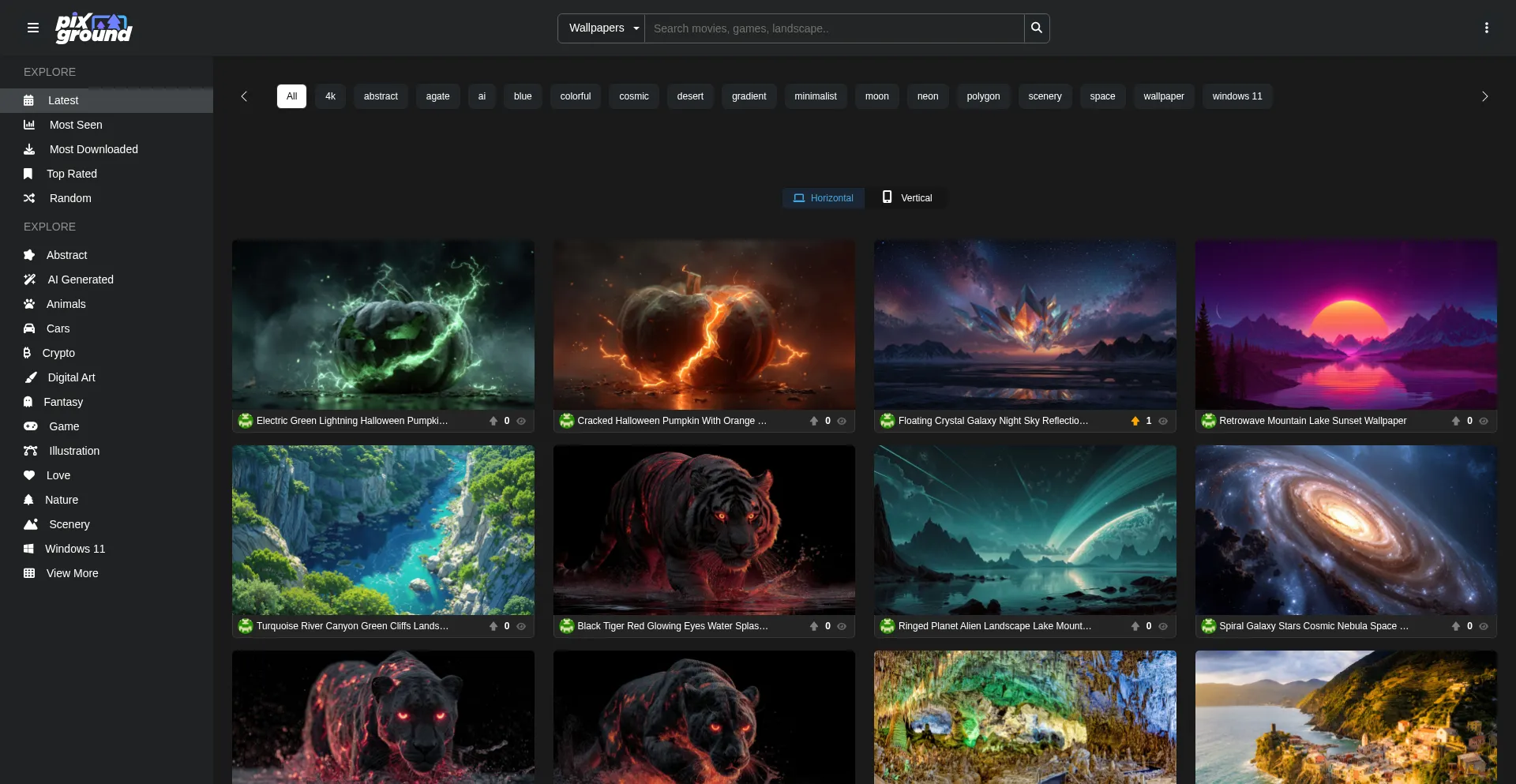
Task: Click the Pixground logo
Action: [x=94, y=28]
